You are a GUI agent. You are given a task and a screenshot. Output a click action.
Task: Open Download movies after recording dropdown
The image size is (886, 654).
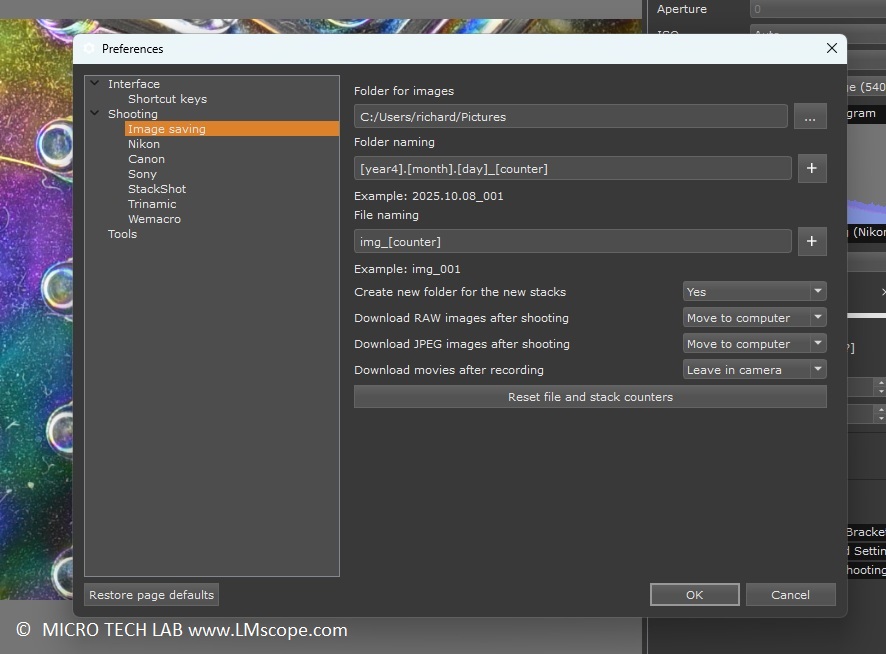pyautogui.click(x=754, y=370)
